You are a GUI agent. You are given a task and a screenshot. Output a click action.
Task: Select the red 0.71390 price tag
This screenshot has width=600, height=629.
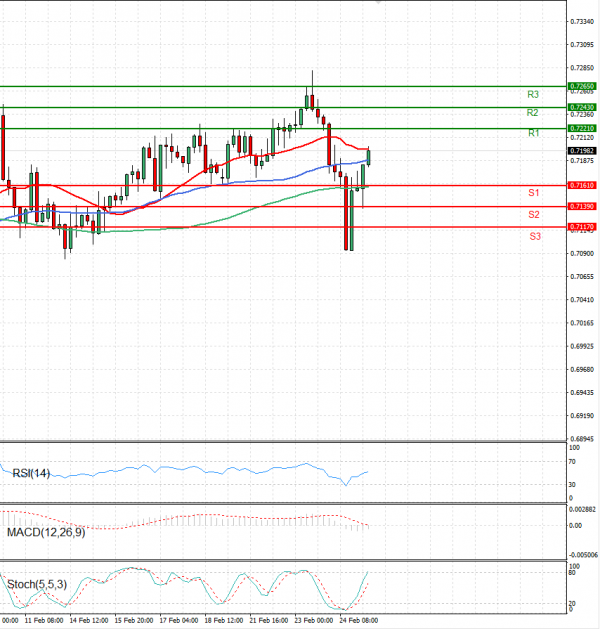coord(582,206)
